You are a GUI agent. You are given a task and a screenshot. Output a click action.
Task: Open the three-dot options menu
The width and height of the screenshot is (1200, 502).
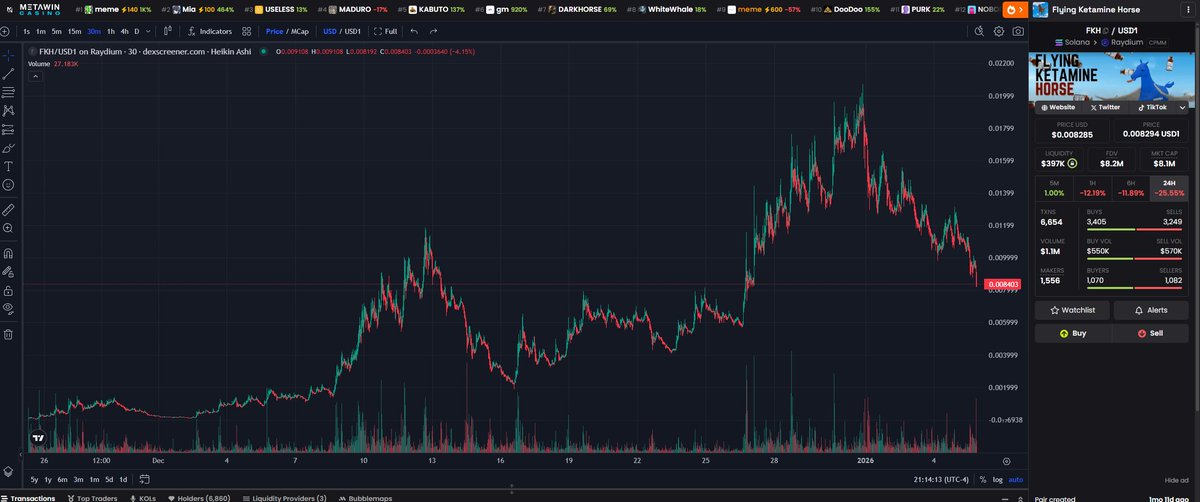1189,11
